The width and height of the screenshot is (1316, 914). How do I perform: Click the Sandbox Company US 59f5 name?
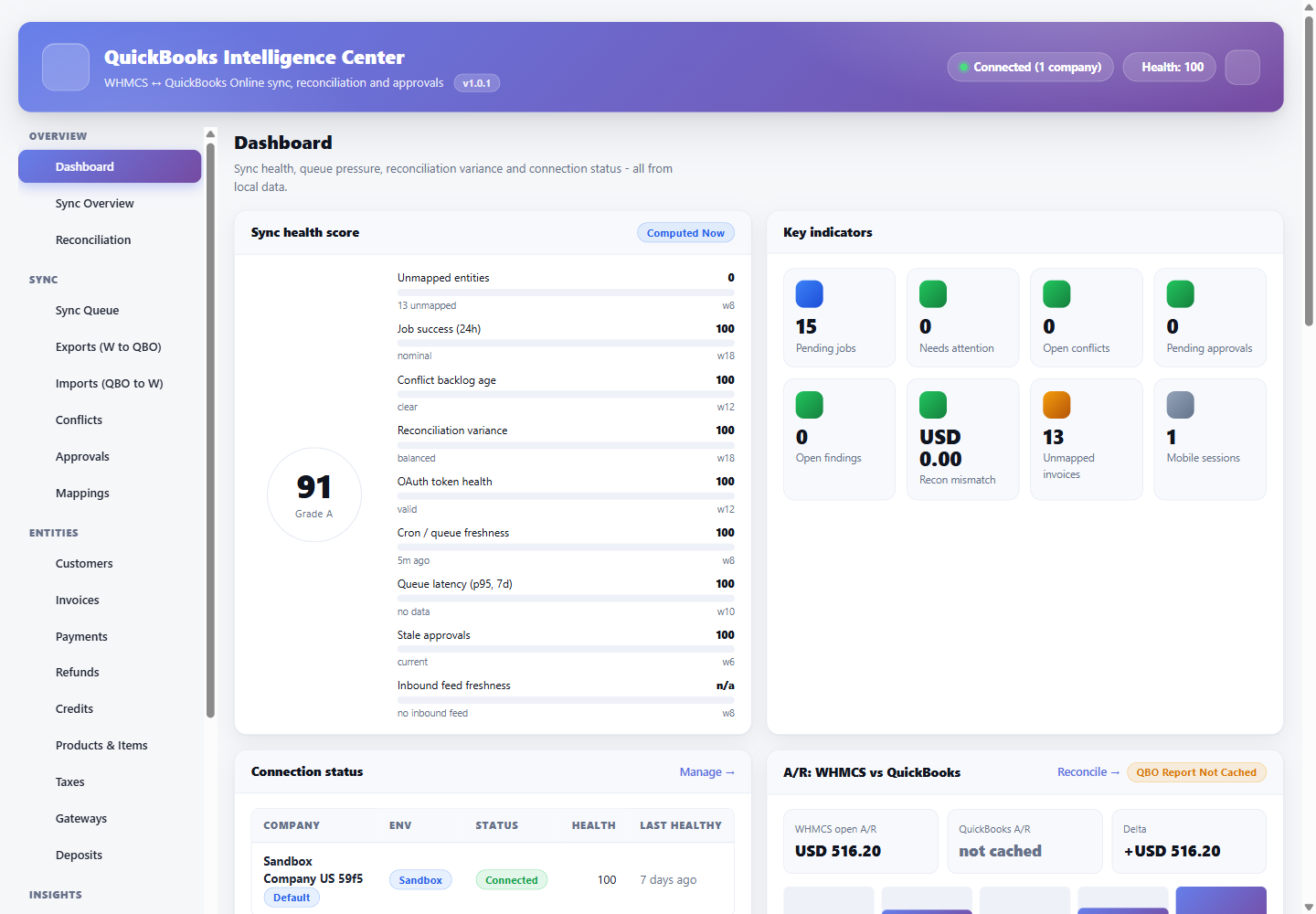pos(313,870)
